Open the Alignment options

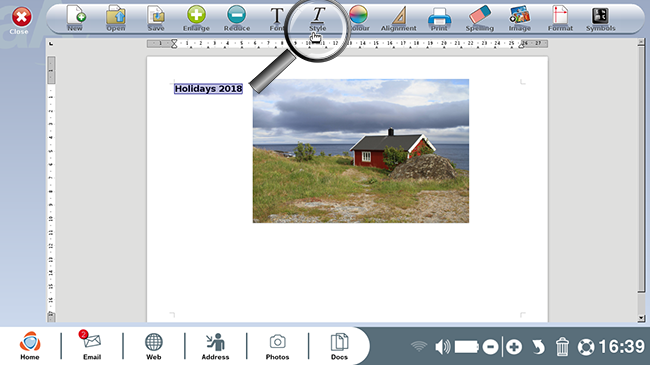pos(398,19)
